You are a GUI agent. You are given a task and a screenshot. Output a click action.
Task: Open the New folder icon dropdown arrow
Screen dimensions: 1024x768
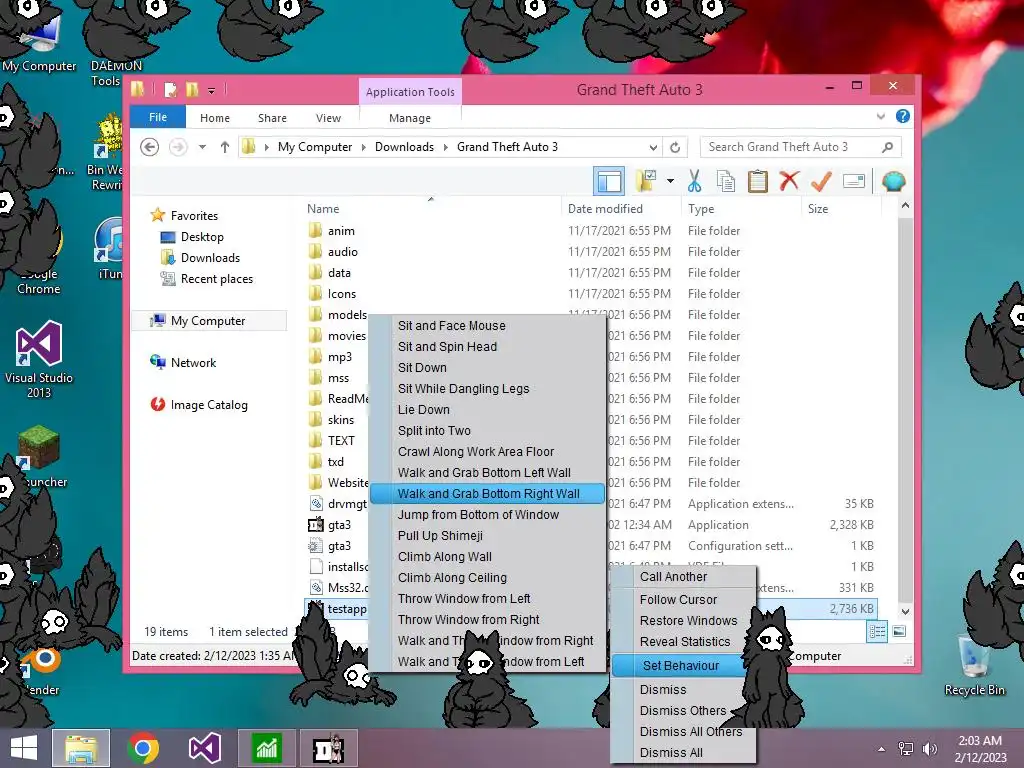[x=670, y=181]
